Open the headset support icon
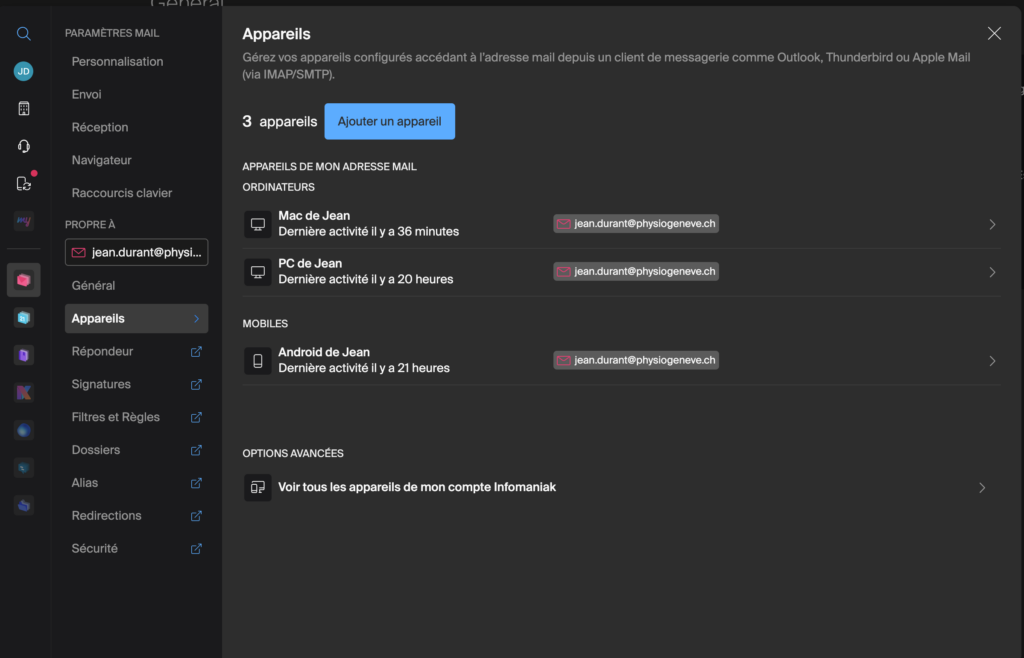 [24, 146]
